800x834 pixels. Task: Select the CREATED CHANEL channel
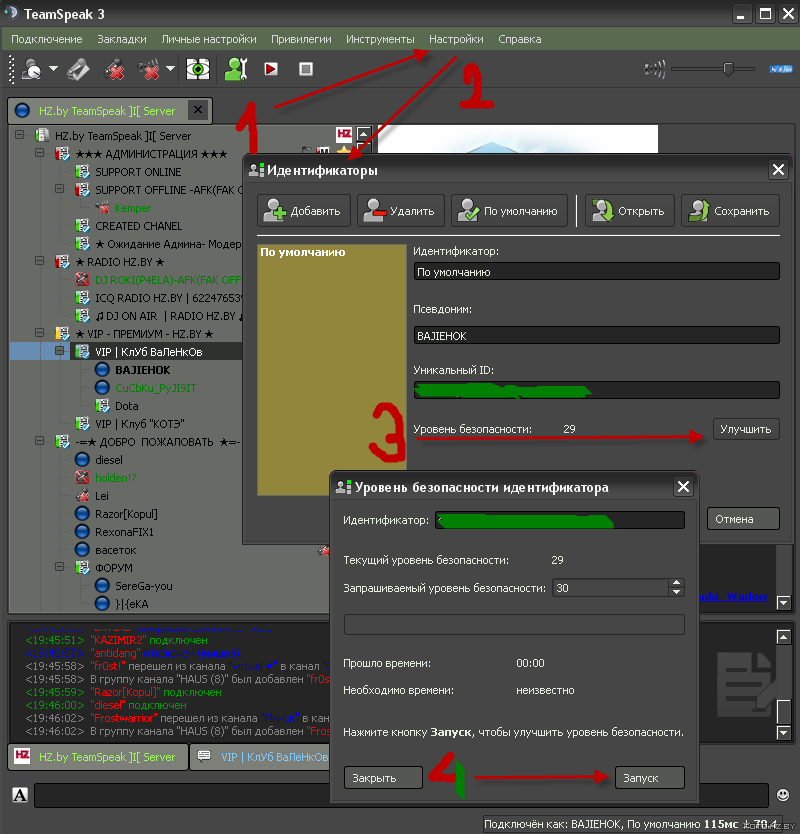(x=138, y=226)
